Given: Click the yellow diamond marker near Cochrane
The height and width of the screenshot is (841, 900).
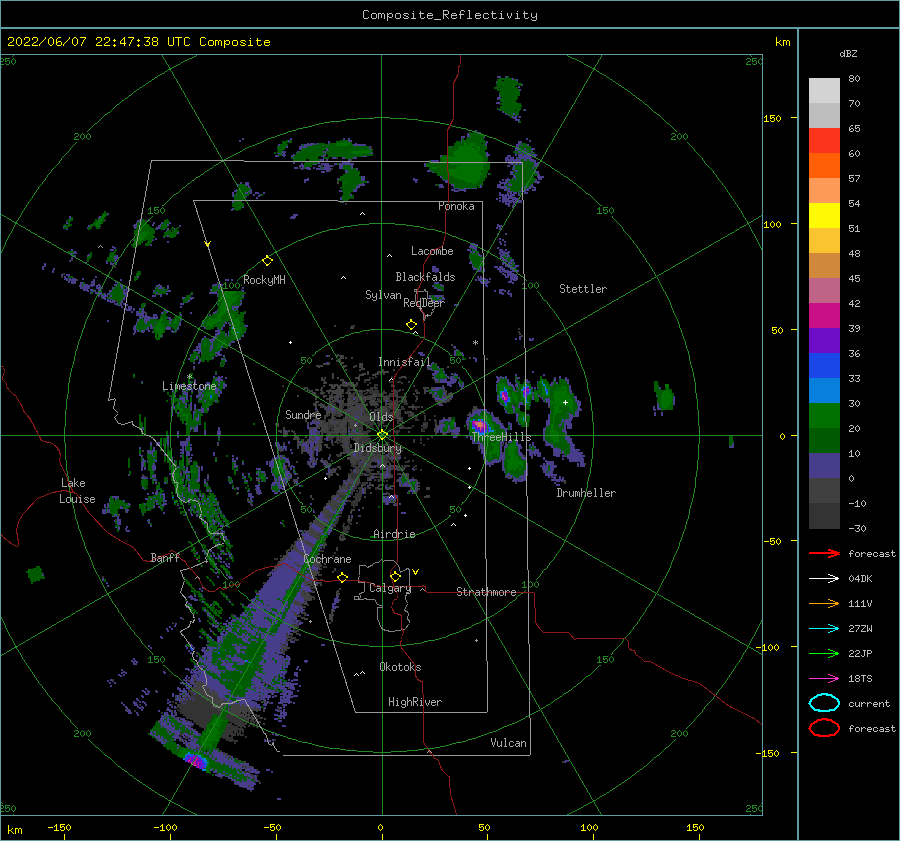Looking at the screenshot, I should 342,577.
